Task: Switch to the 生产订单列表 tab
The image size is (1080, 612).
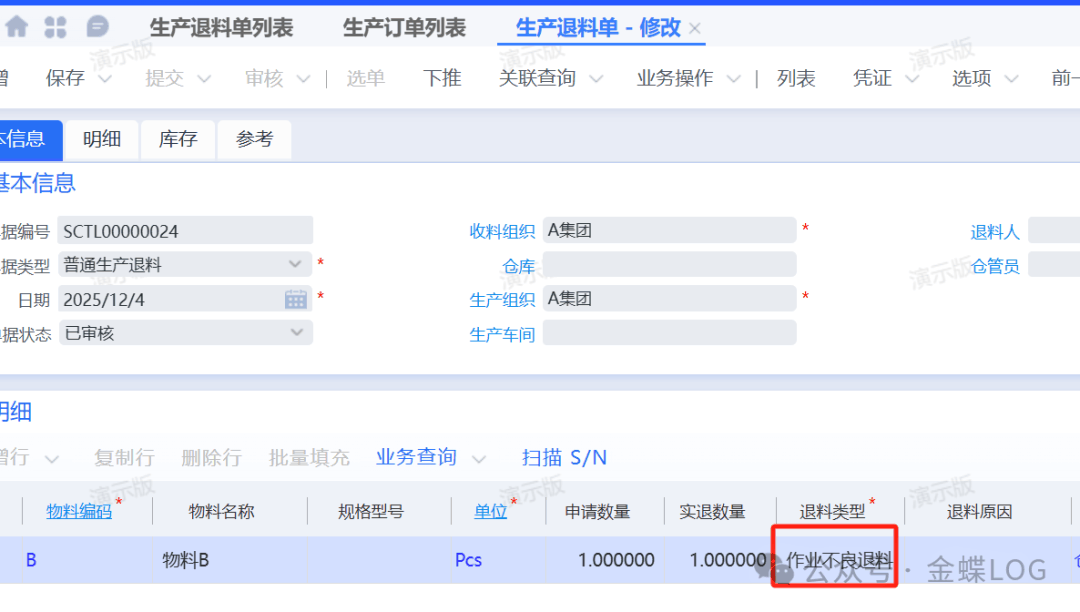Action: (x=404, y=28)
